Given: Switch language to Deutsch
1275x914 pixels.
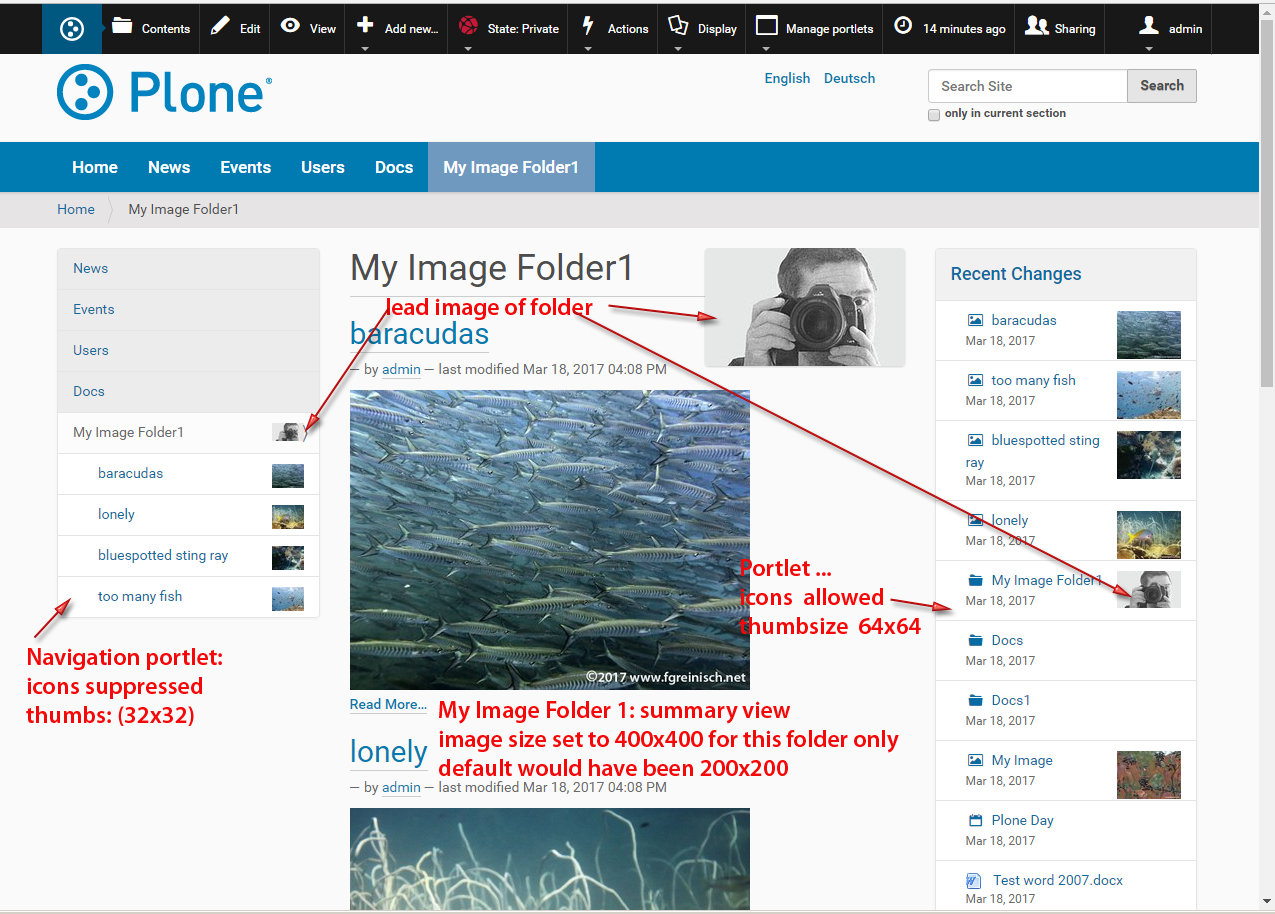Looking at the screenshot, I should pyautogui.click(x=849, y=78).
